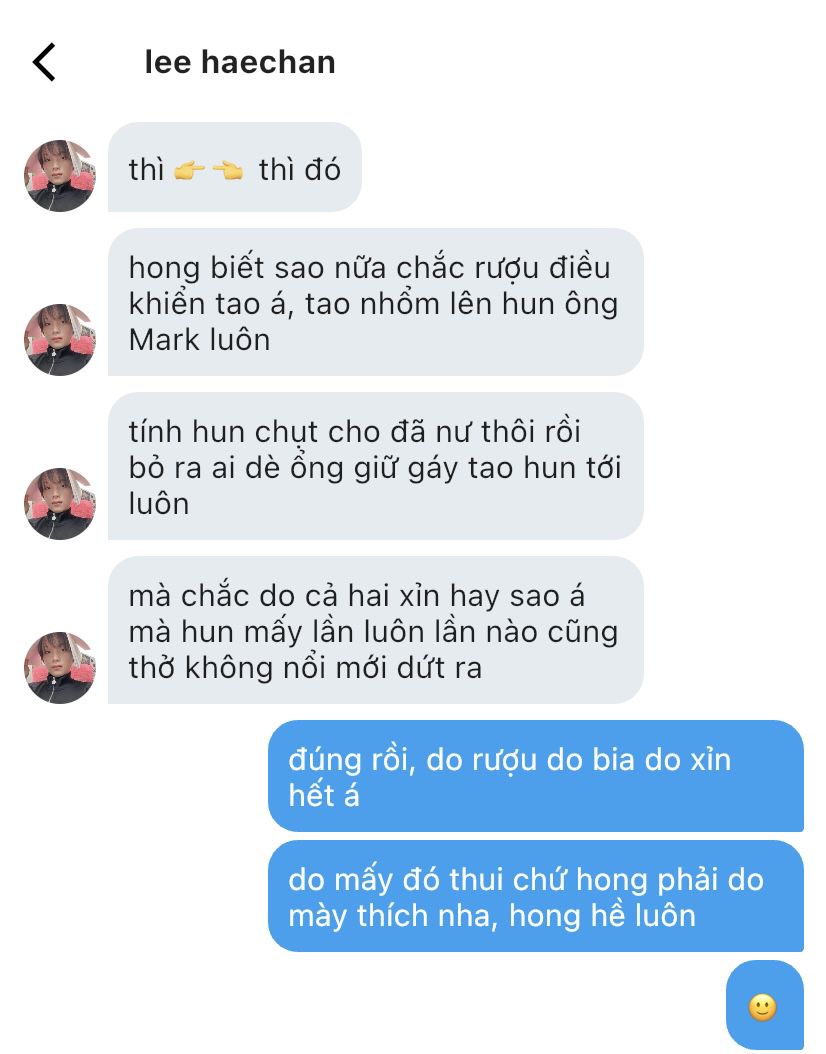Screen dimensions: 826x1054
Task: Tap the back arrow icon
Action: 44,63
